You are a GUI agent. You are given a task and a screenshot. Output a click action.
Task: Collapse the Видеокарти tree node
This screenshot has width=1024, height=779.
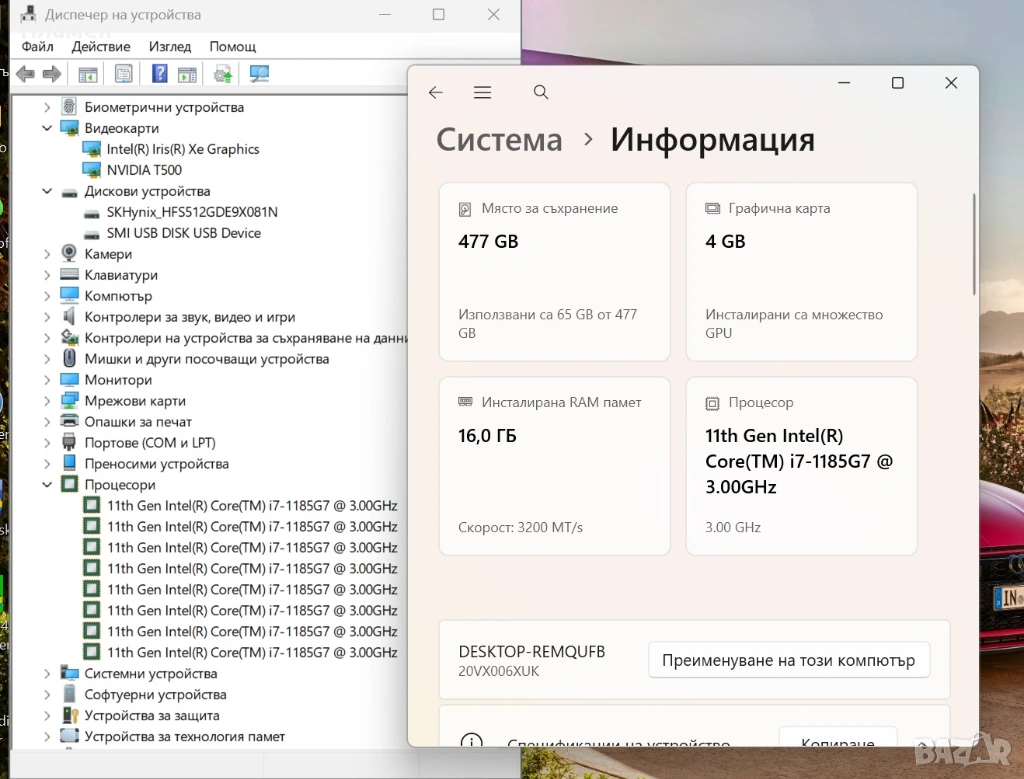[47, 128]
